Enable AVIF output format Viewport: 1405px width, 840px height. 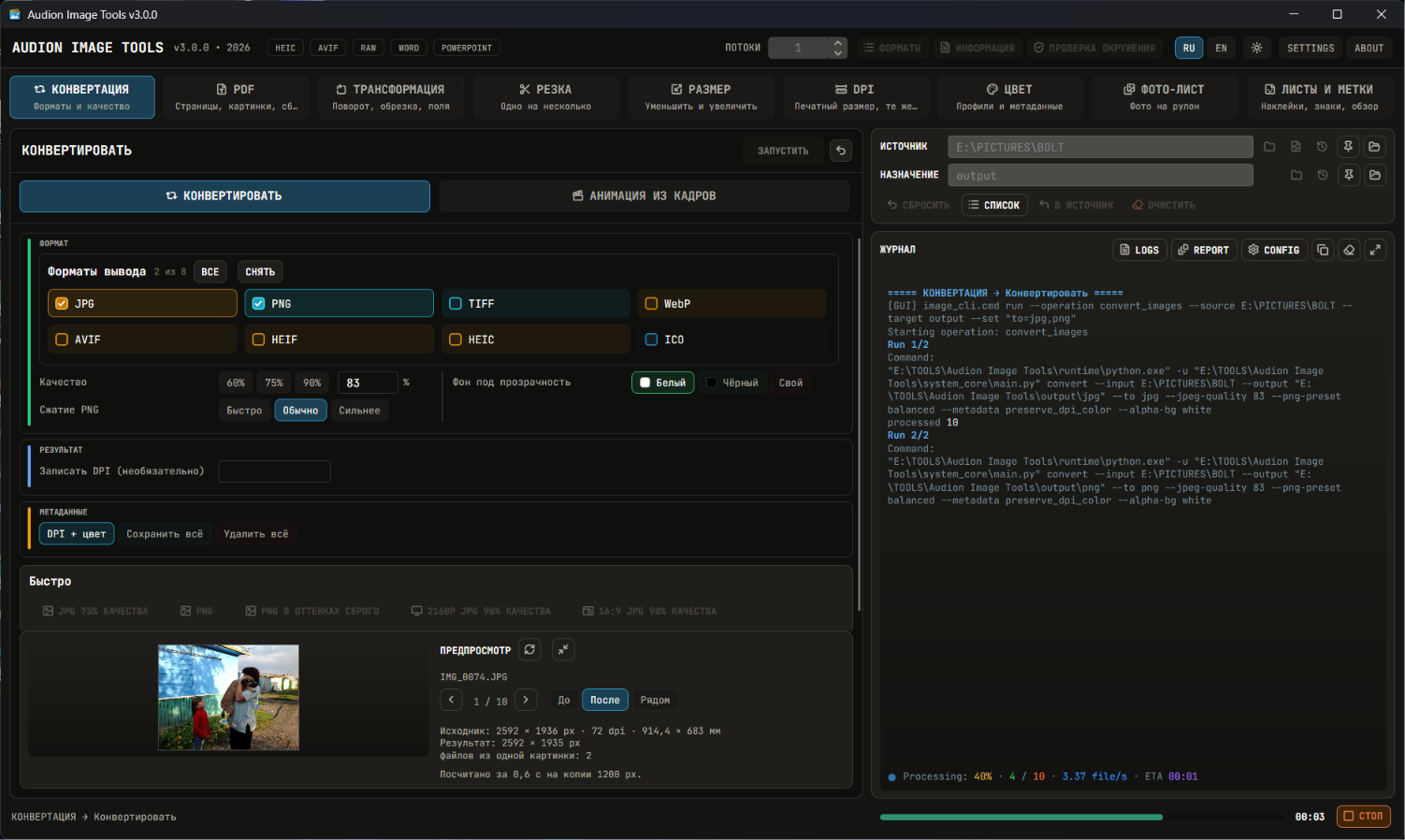(x=142, y=340)
